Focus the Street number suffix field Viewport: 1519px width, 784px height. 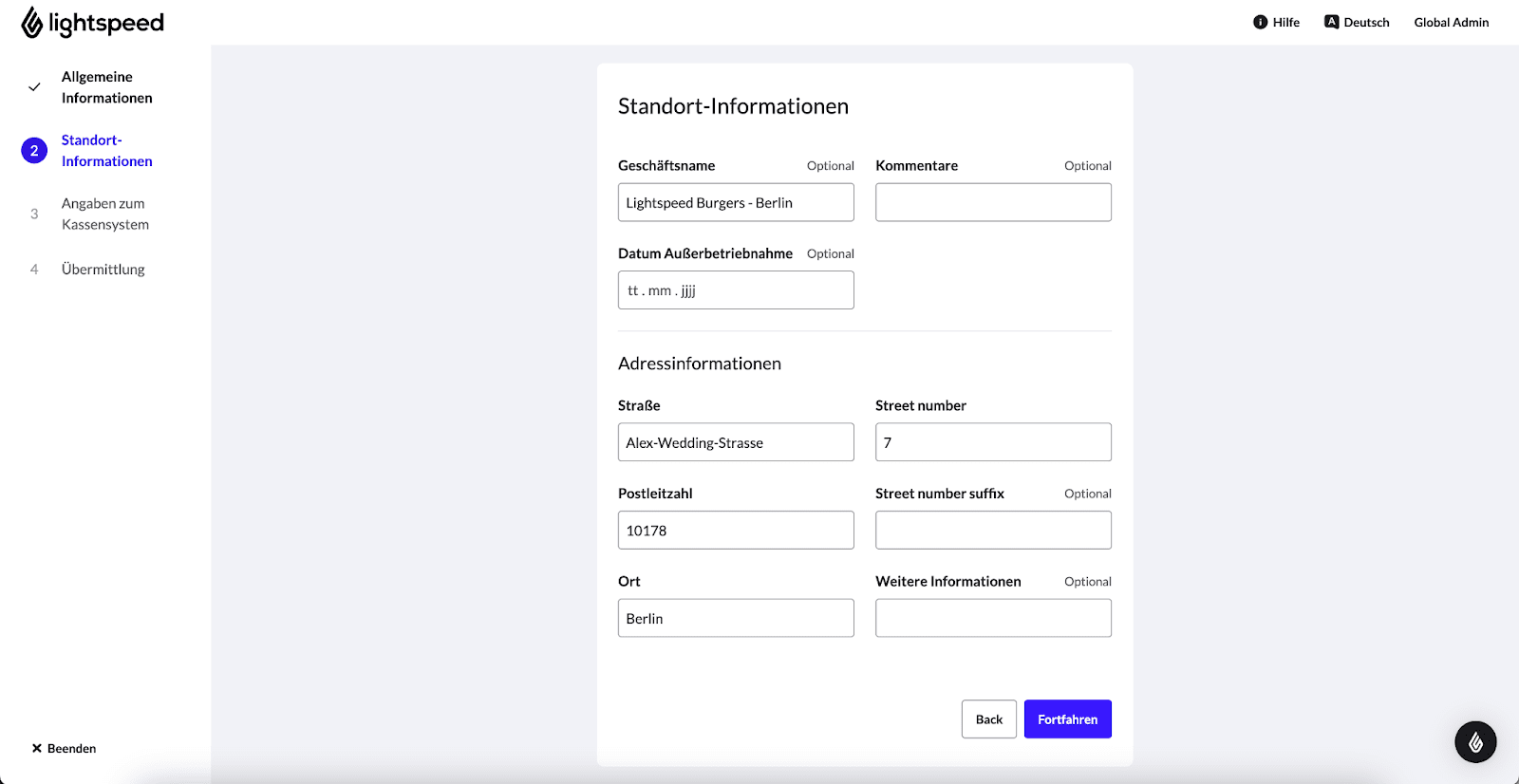(x=993, y=531)
